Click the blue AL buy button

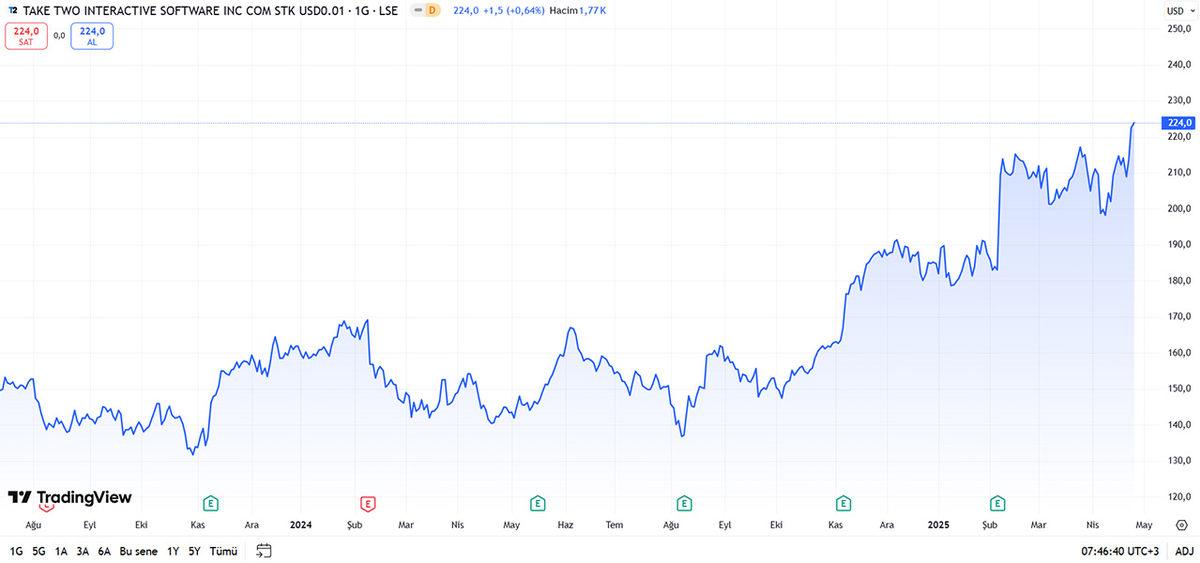(92, 36)
